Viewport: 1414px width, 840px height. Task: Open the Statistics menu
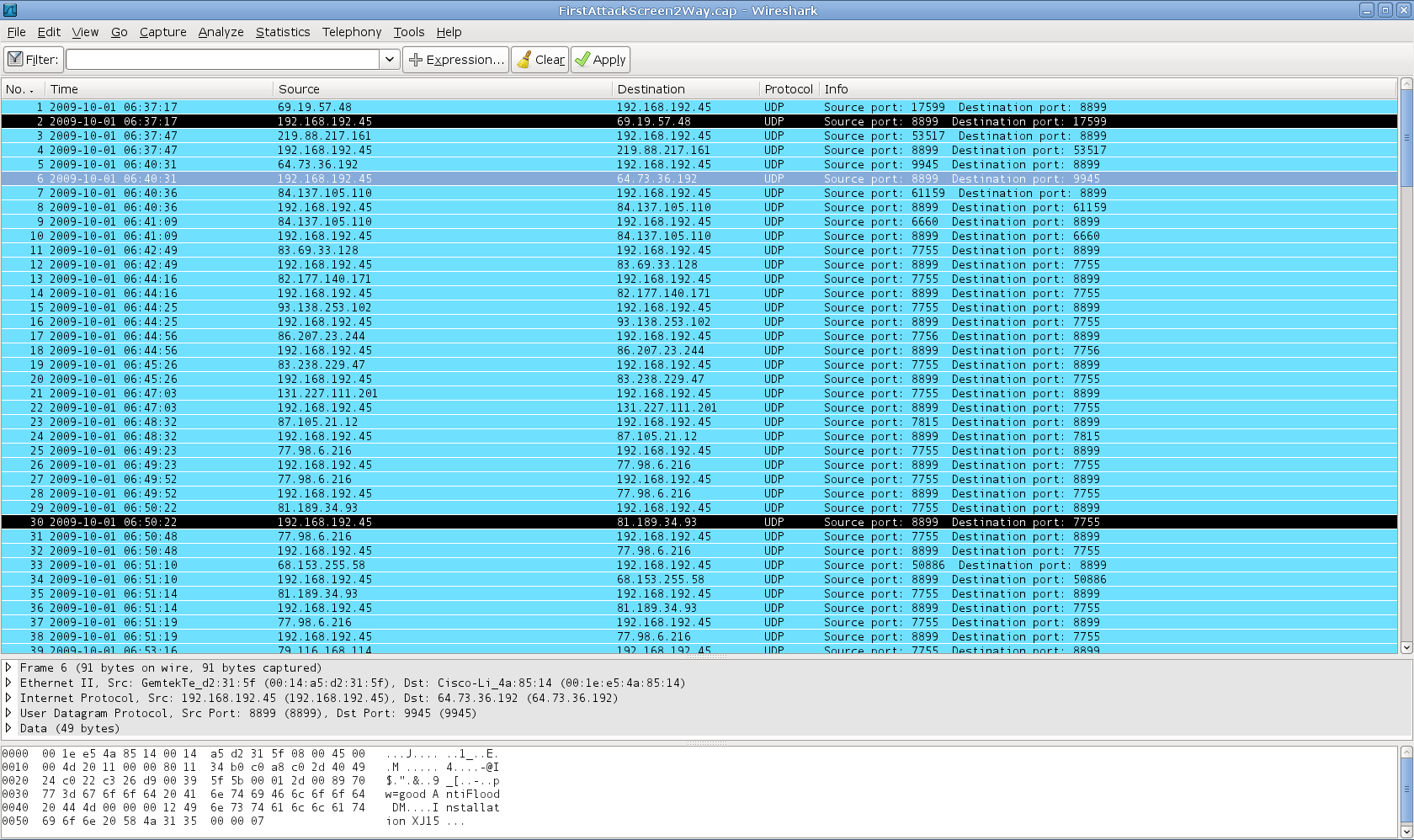283,32
